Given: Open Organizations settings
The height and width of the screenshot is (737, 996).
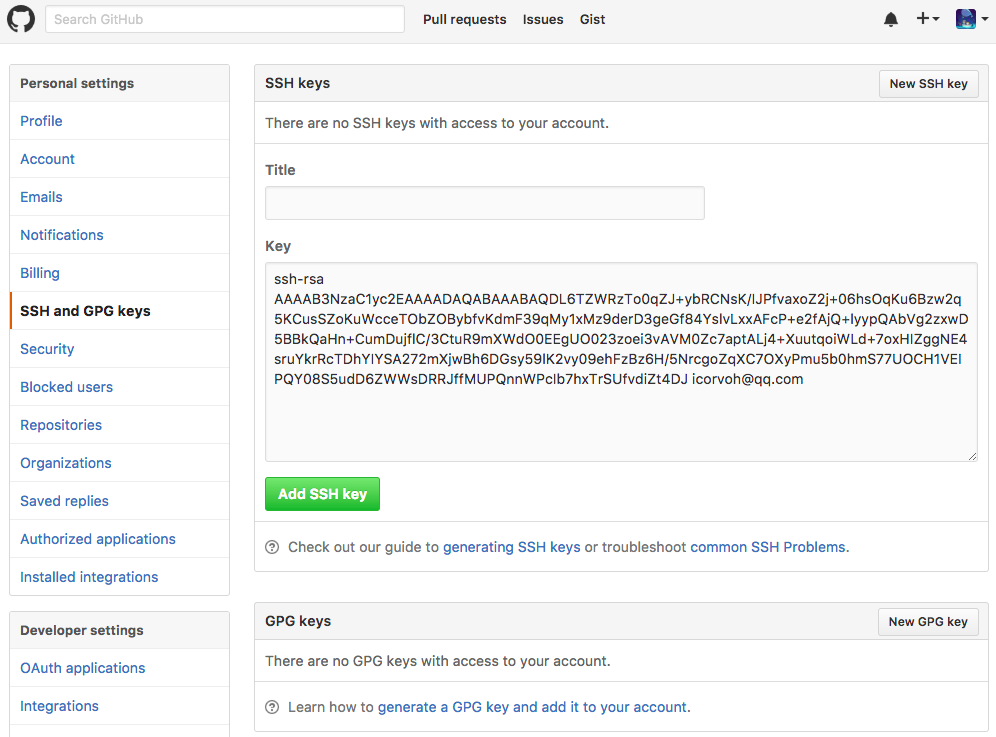Looking at the screenshot, I should [119, 463].
